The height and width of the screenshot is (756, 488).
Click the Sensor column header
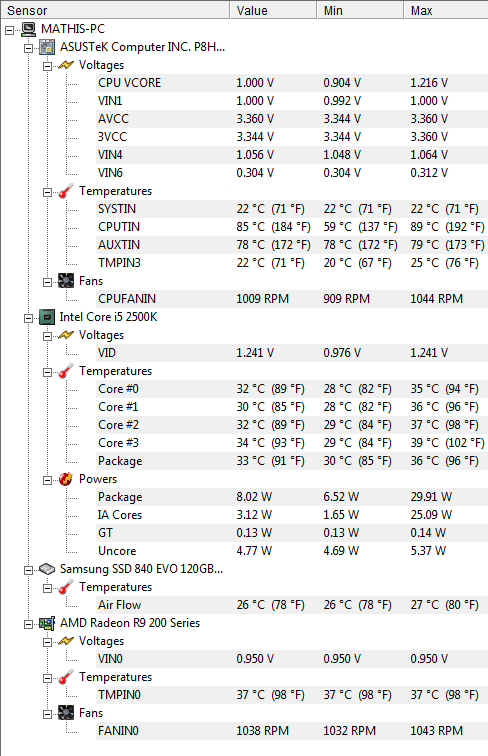pos(115,10)
